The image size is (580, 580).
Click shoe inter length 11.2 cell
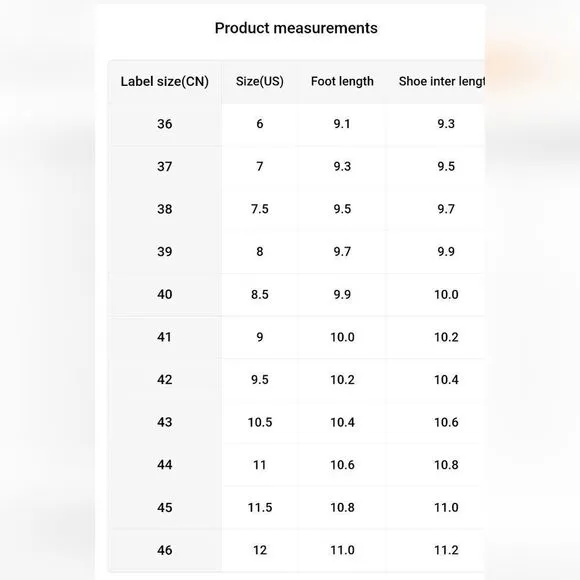click(x=446, y=550)
